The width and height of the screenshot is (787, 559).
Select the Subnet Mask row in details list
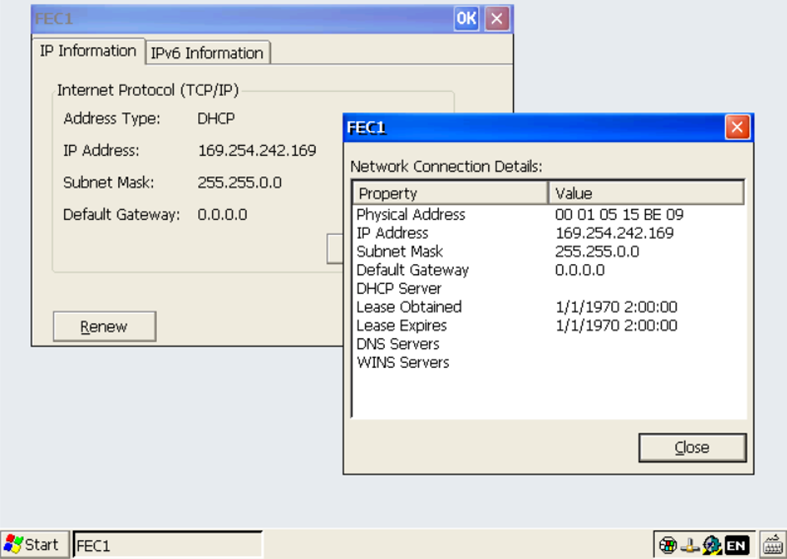click(549, 251)
